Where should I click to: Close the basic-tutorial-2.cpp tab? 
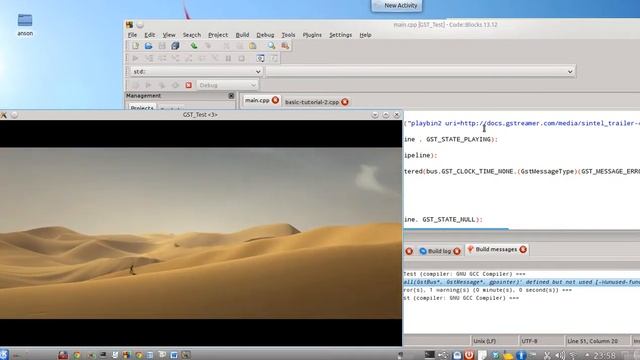click(345, 102)
